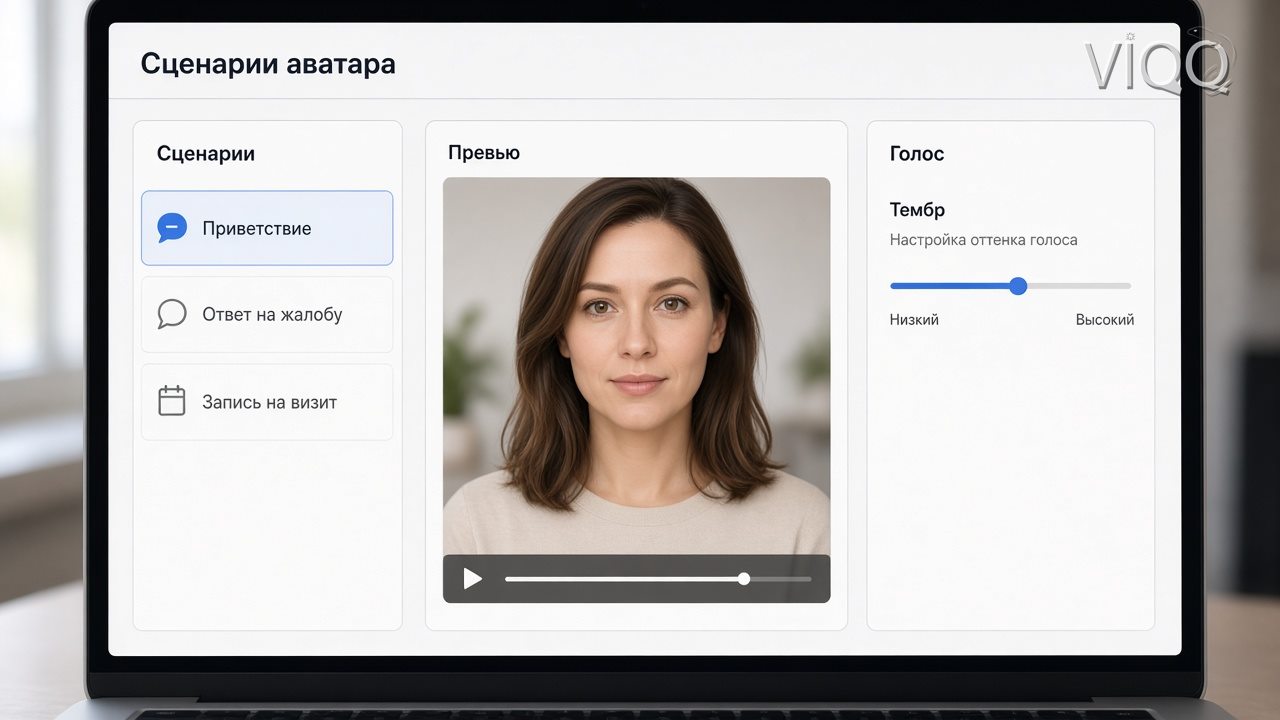The width and height of the screenshot is (1280, 720).
Task: Play the avatar preview video
Action: click(x=473, y=579)
